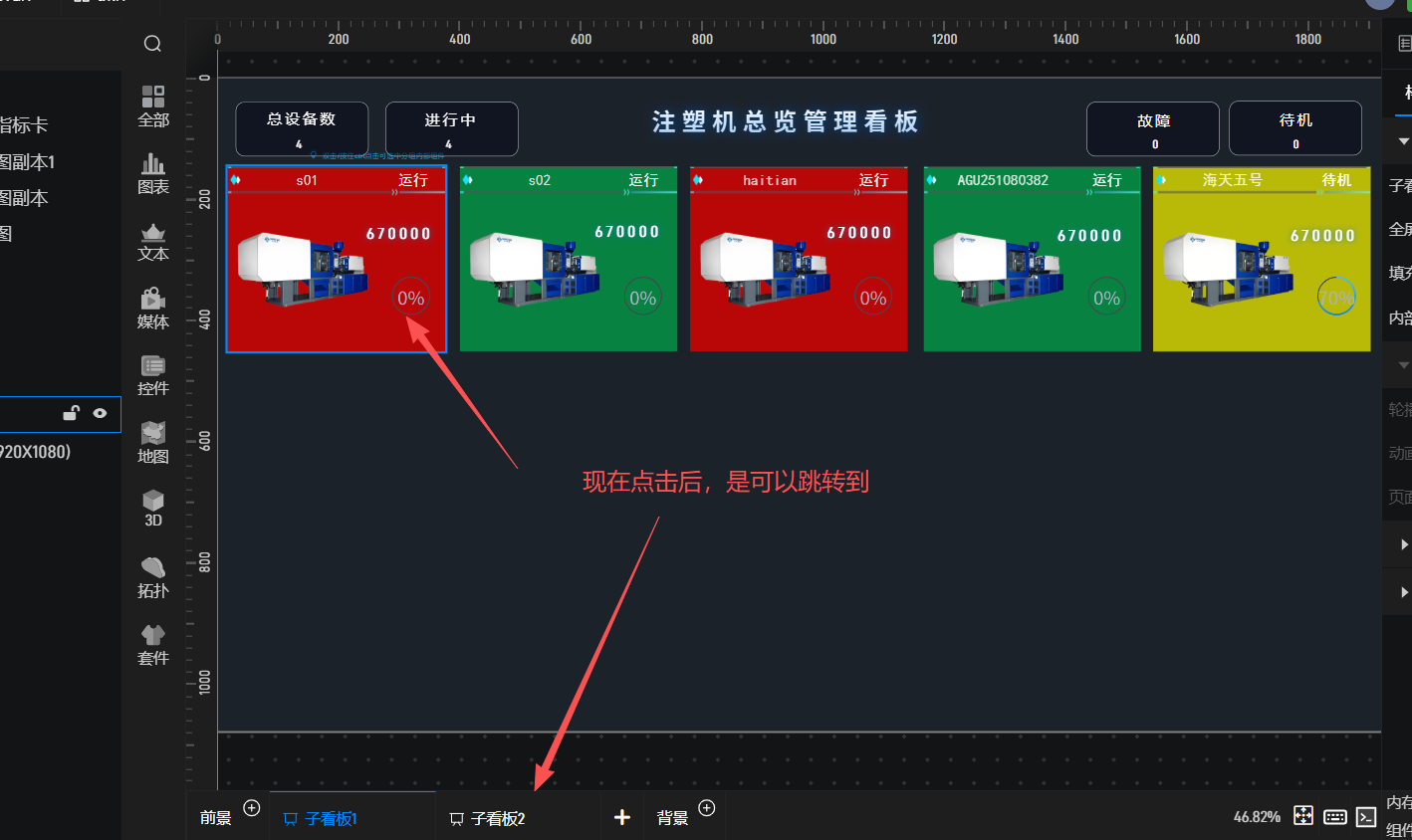Expand the upper collapsed arrow in right panel
The width and height of the screenshot is (1412, 840).
[1404, 544]
